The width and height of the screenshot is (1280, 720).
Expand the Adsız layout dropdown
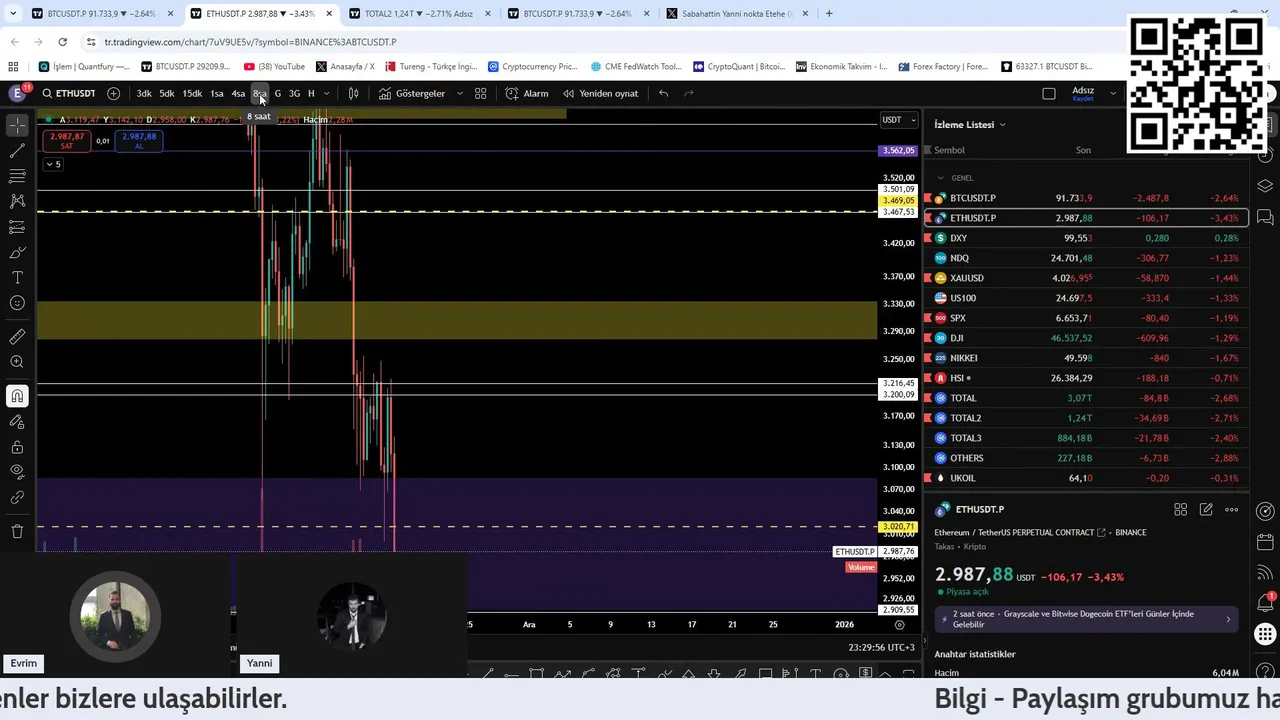1113,93
